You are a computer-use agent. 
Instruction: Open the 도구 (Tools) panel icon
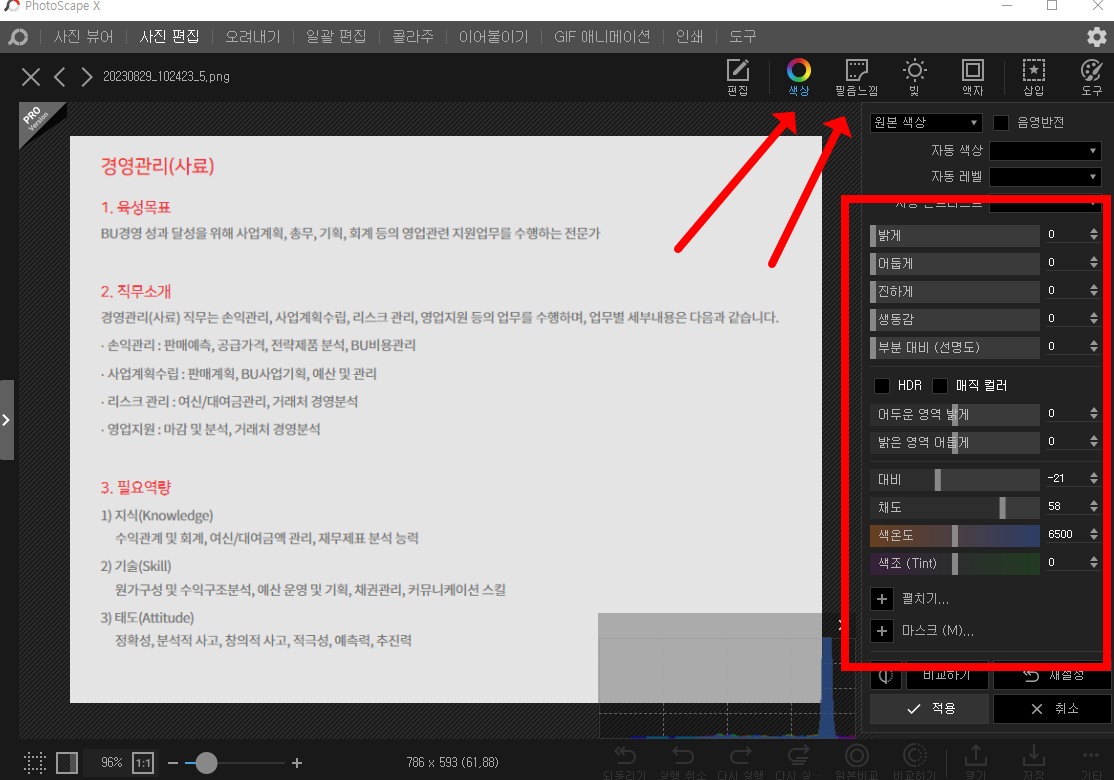tap(1090, 76)
